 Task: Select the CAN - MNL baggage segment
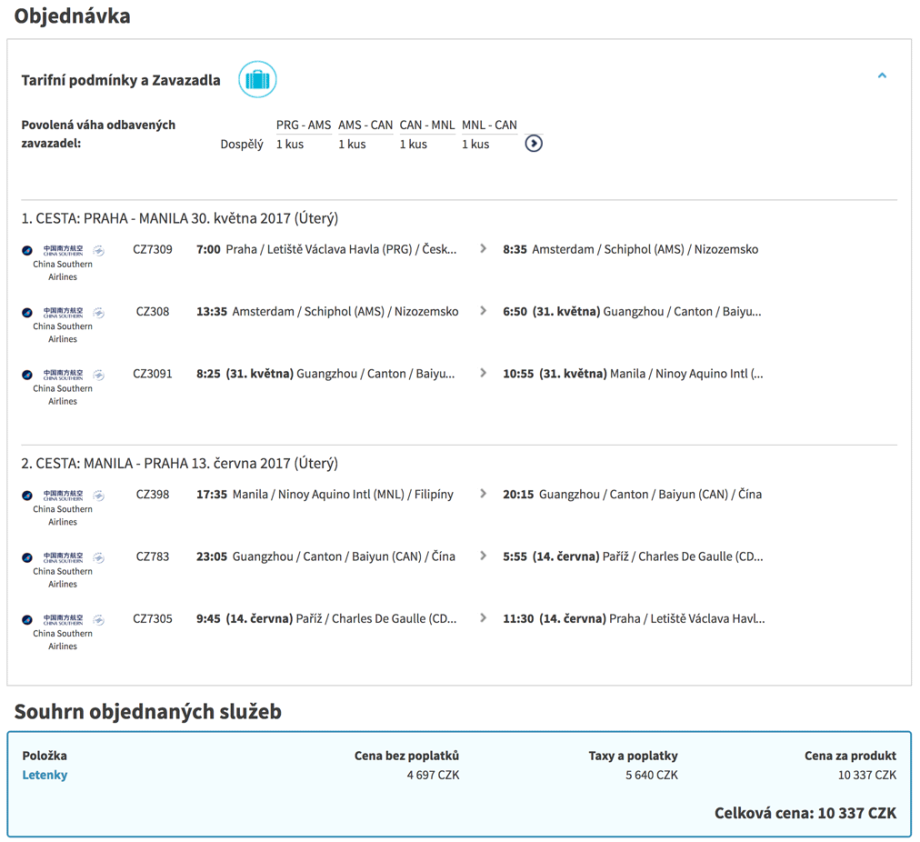click(427, 125)
